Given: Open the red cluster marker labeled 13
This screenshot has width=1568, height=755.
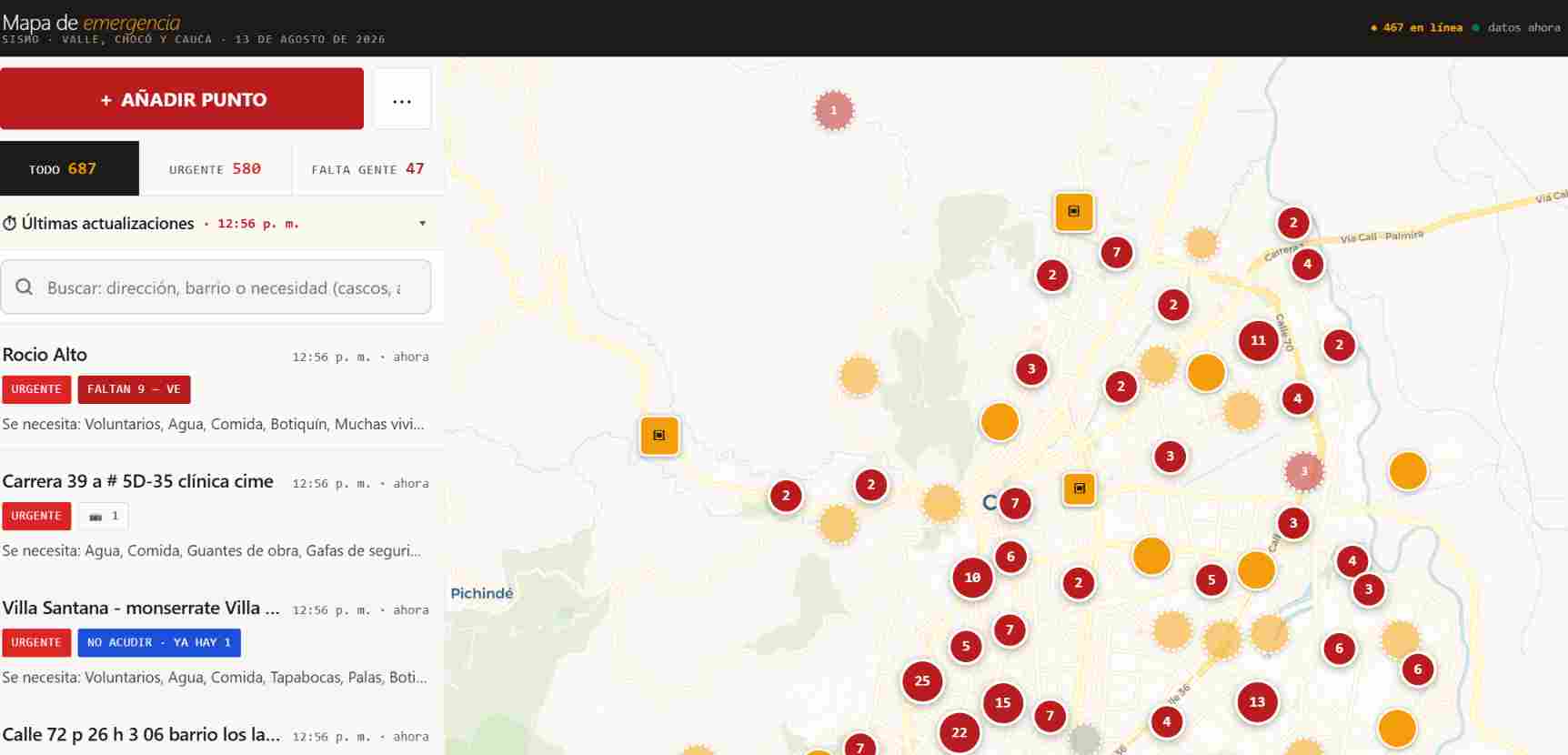Looking at the screenshot, I should point(1257,701).
